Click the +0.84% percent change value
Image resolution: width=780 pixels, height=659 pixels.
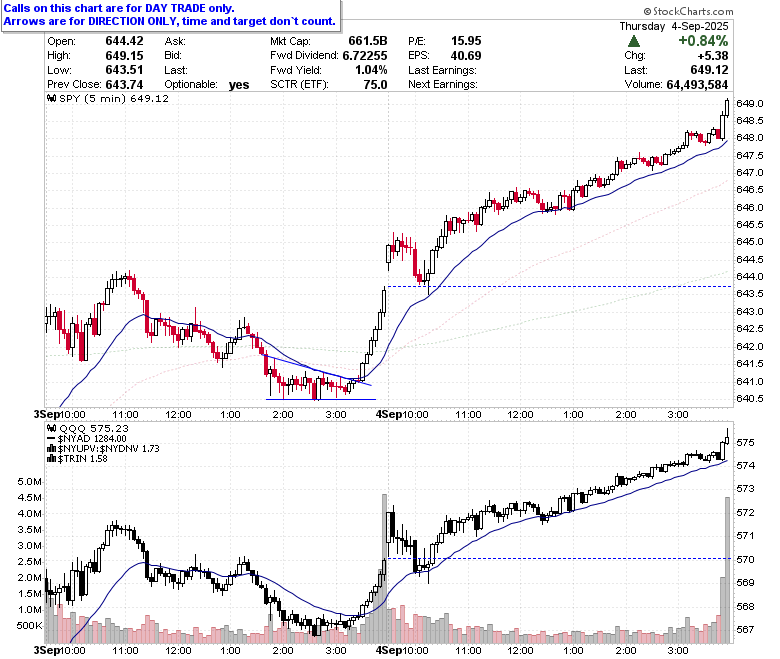(x=703, y=41)
